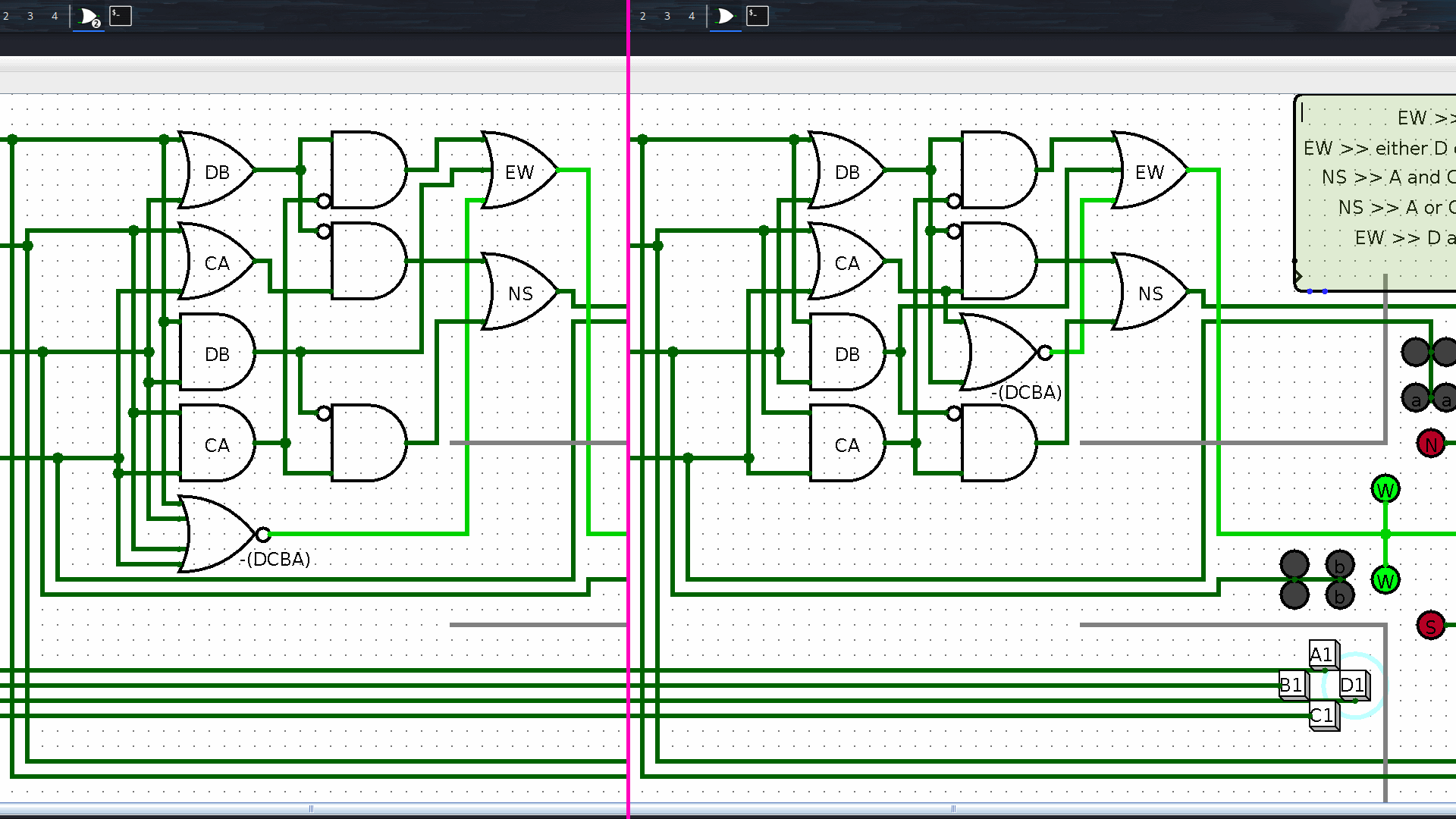
Task: Switch to workspace 2 on left panel
Action: click(6, 16)
